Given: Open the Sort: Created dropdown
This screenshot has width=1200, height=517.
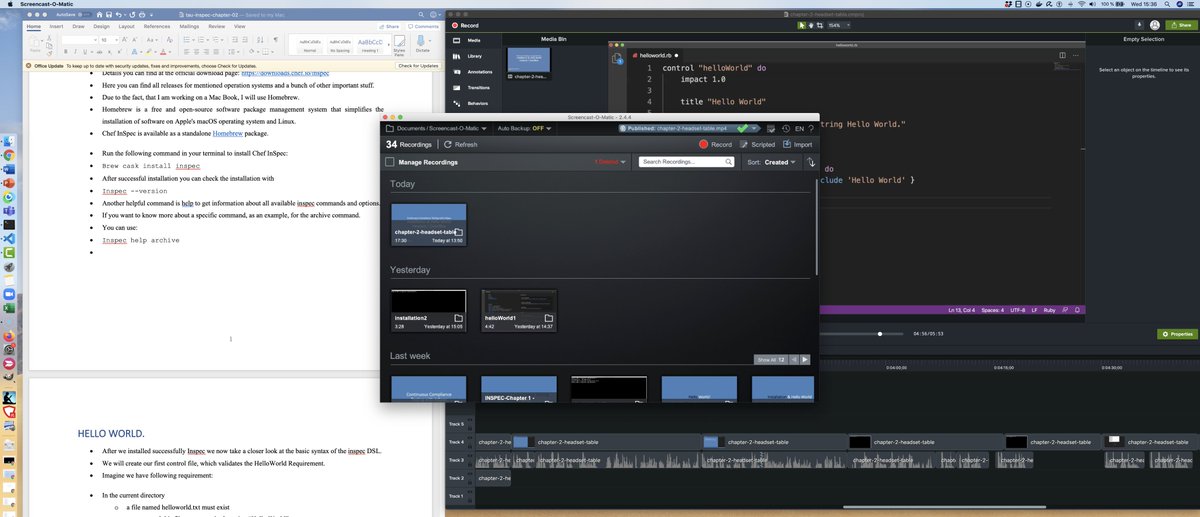Looking at the screenshot, I should pos(771,162).
